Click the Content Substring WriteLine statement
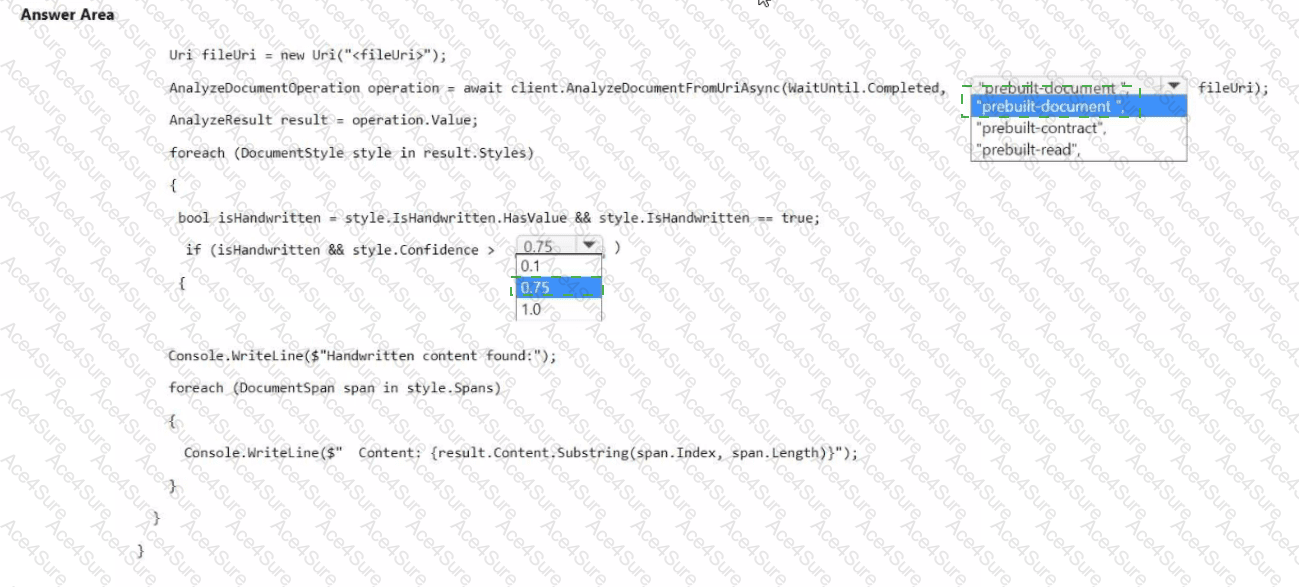The width and height of the screenshot is (1299, 587). [x=521, y=452]
